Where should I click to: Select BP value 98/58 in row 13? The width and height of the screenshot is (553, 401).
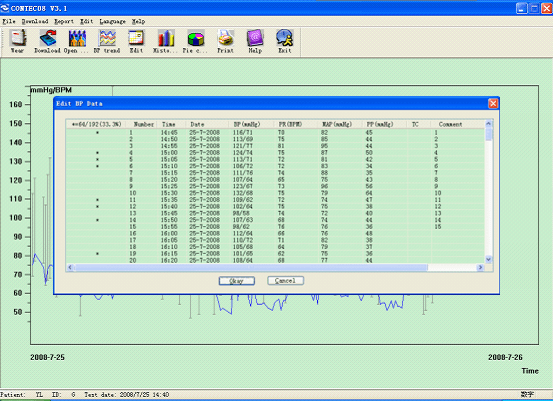coord(241,213)
